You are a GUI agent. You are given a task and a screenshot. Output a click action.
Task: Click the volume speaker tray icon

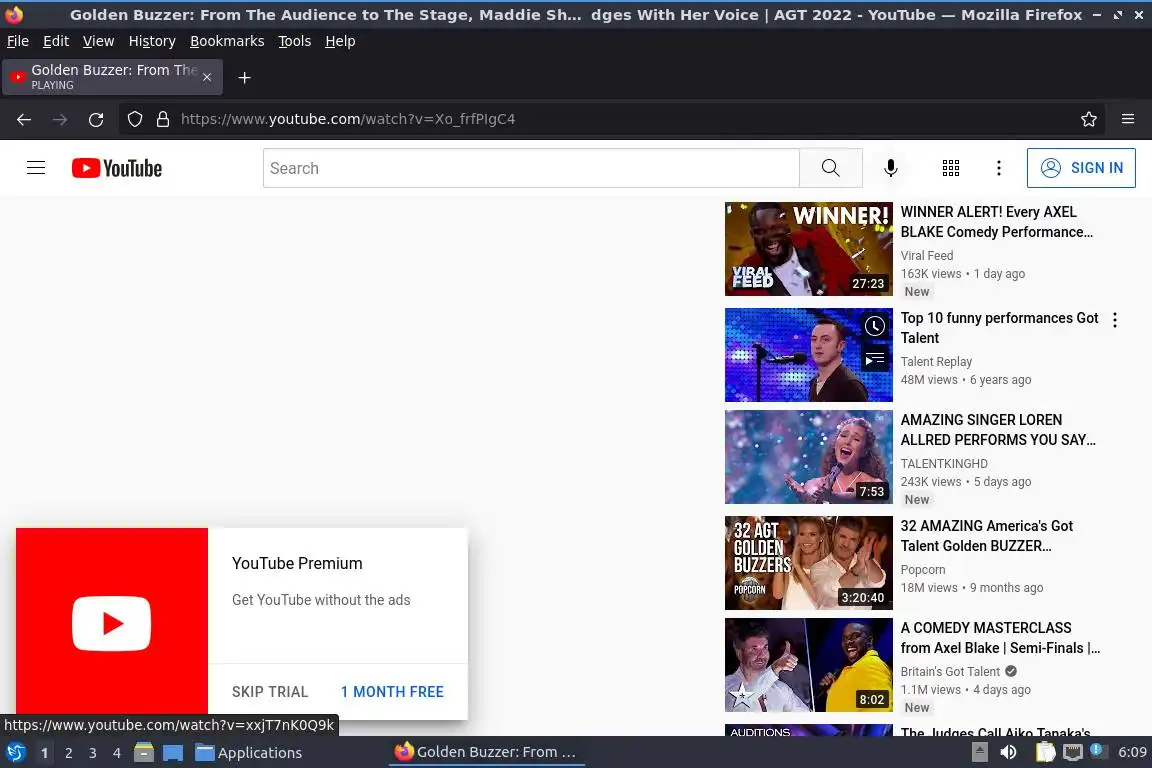click(x=1008, y=752)
